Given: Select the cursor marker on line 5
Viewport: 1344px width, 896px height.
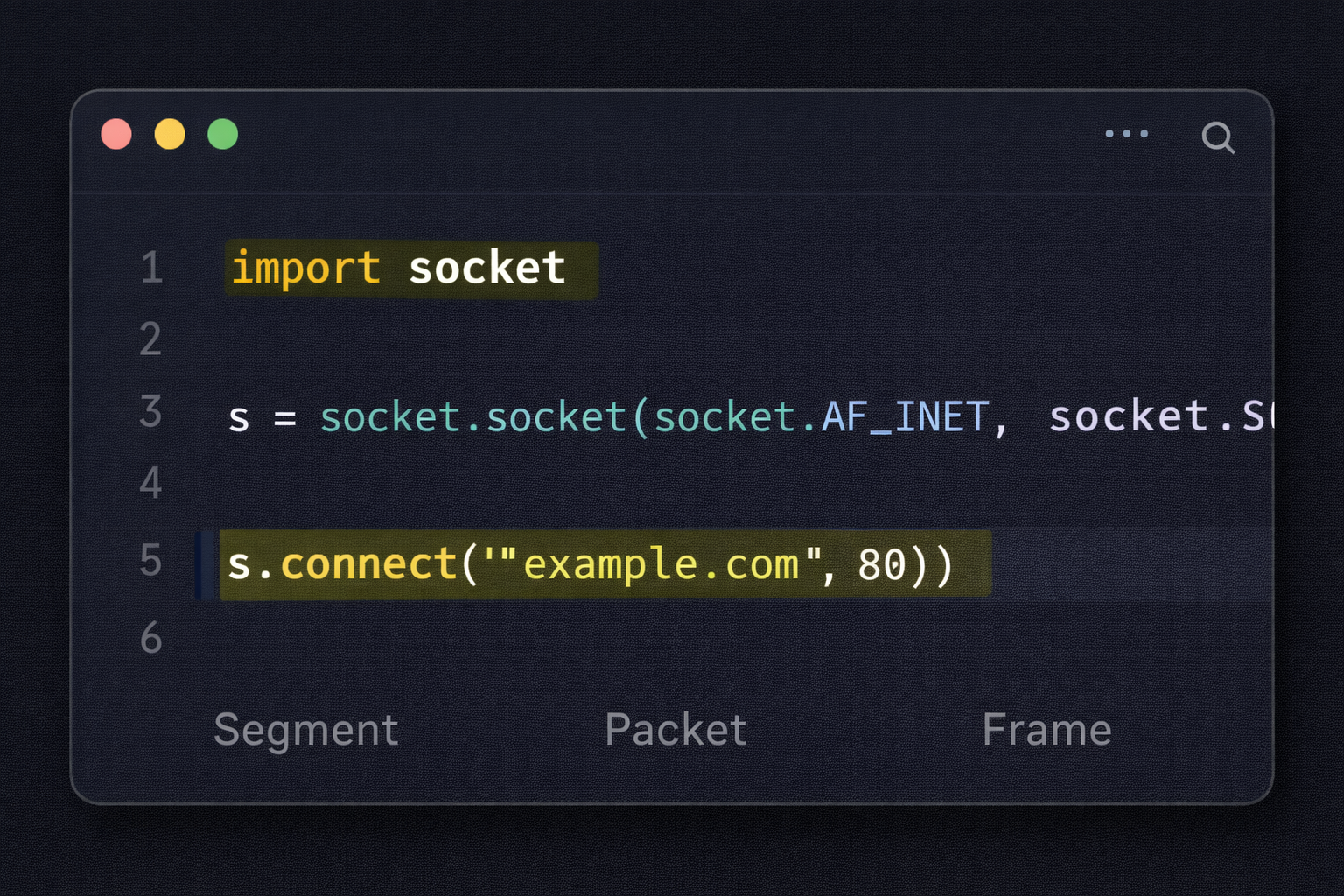Looking at the screenshot, I should click(x=205, y=563).
